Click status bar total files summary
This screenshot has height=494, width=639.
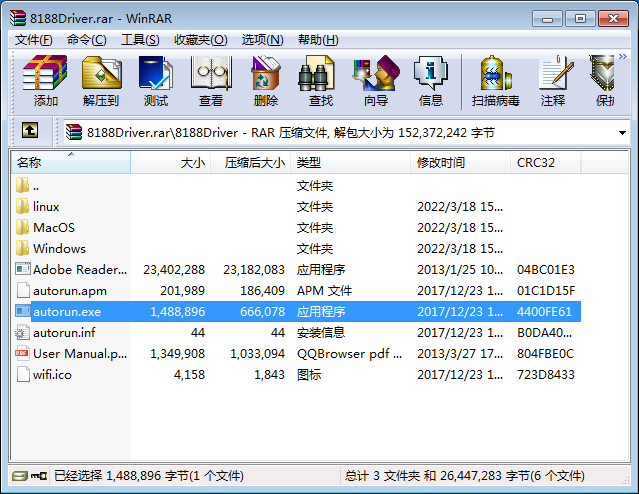[465, 476]
